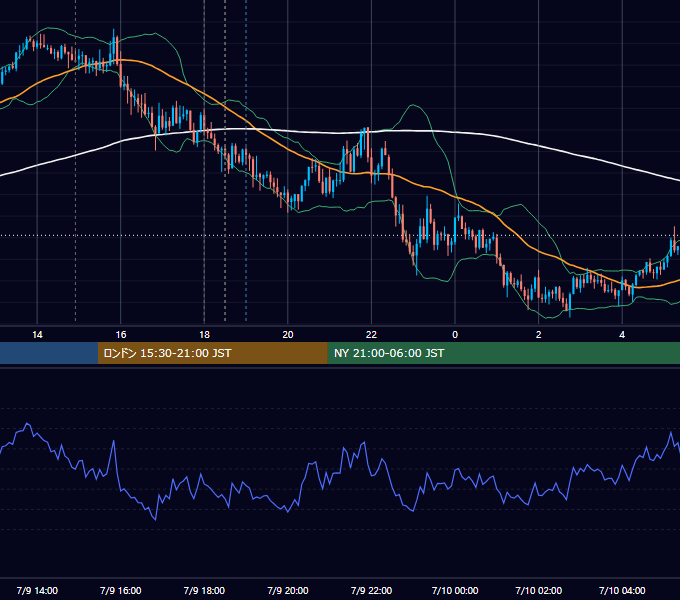Image resolution: width=680 pixels, height=600 pixels.
Task: Select the "7/10 02:00" date label
Action: [539, 590]
